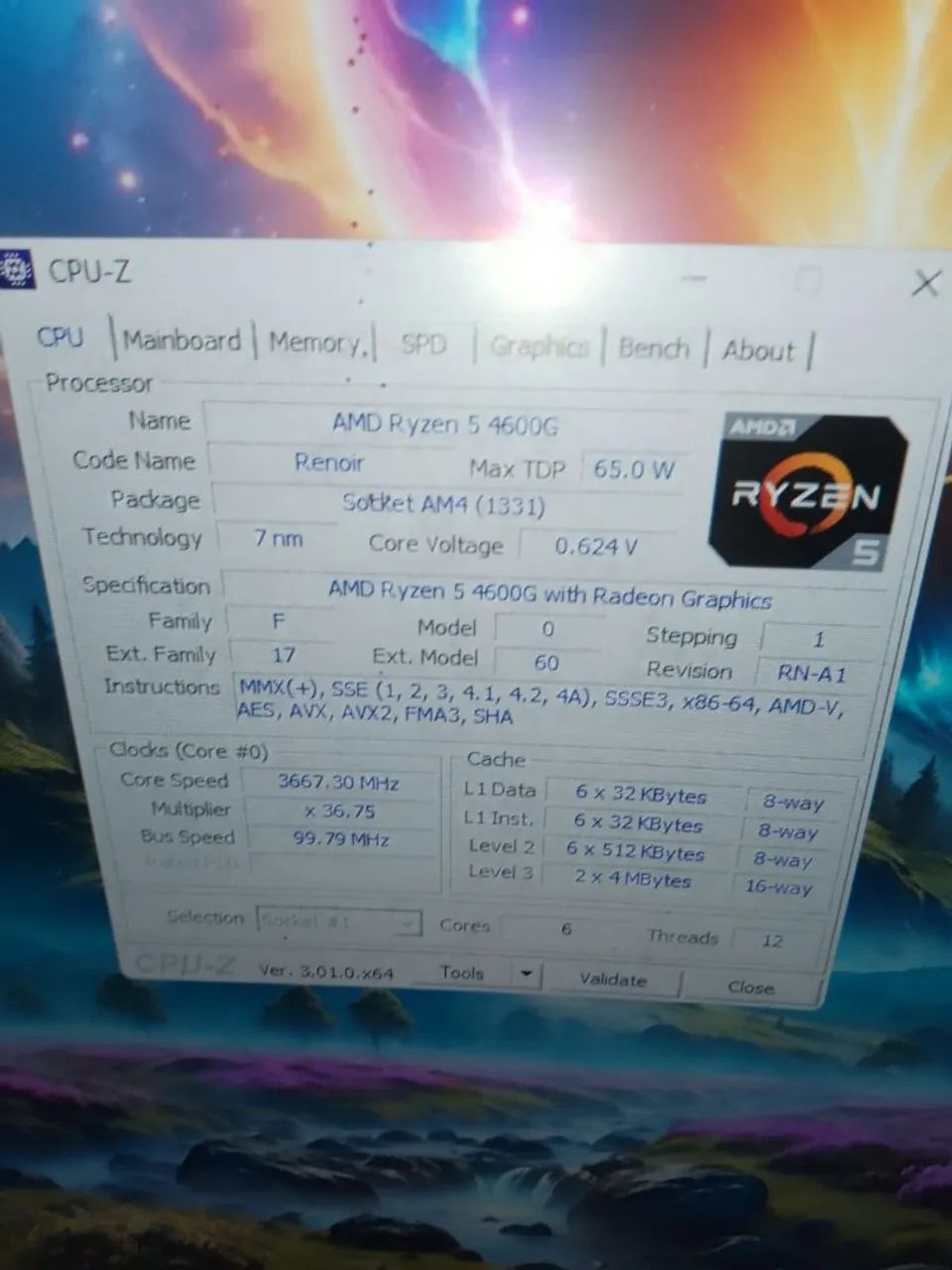Click the CPU-Z app icon in title bar
This screenshot has width=952, height=1270.
[x=15, y=270]
